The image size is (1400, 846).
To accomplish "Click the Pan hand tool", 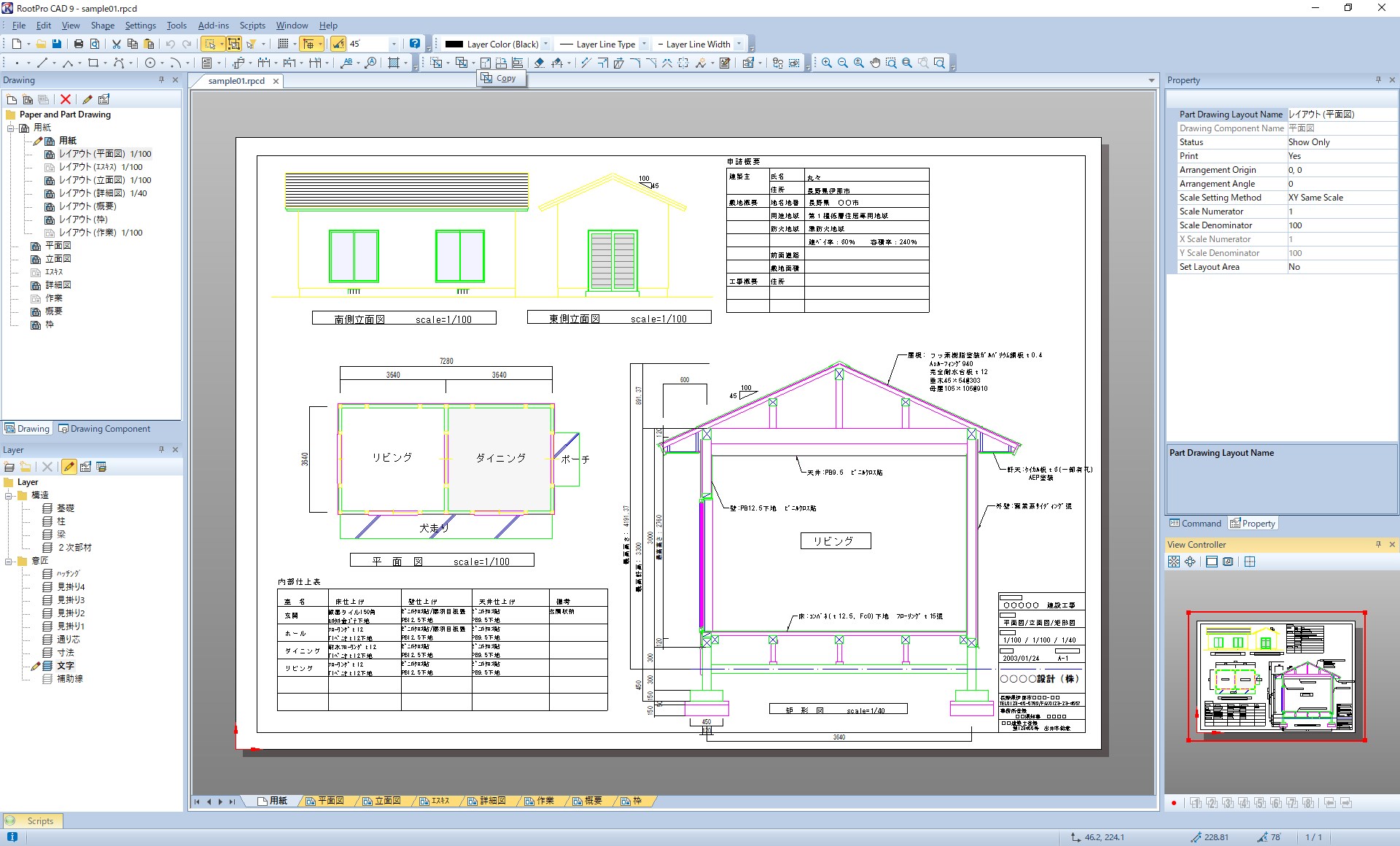I will pos(875,63).
